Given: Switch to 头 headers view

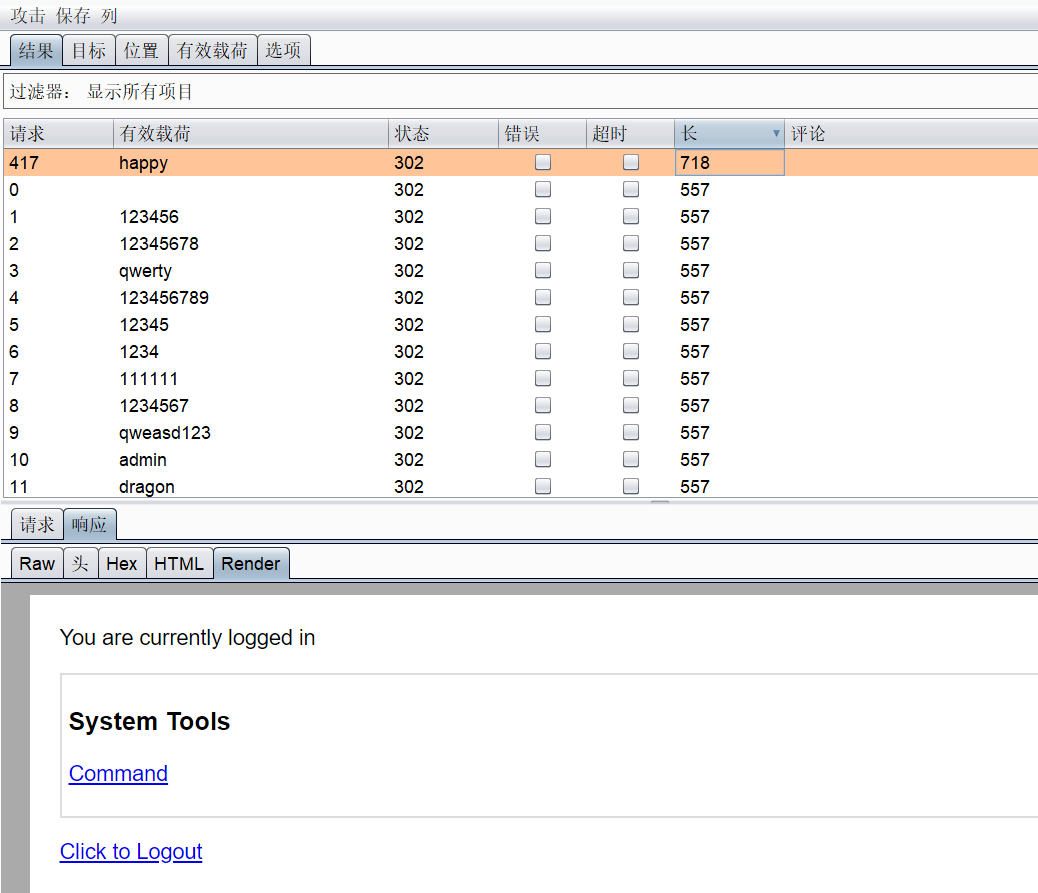Looking at the screenshot, I should tap(81, 563).
